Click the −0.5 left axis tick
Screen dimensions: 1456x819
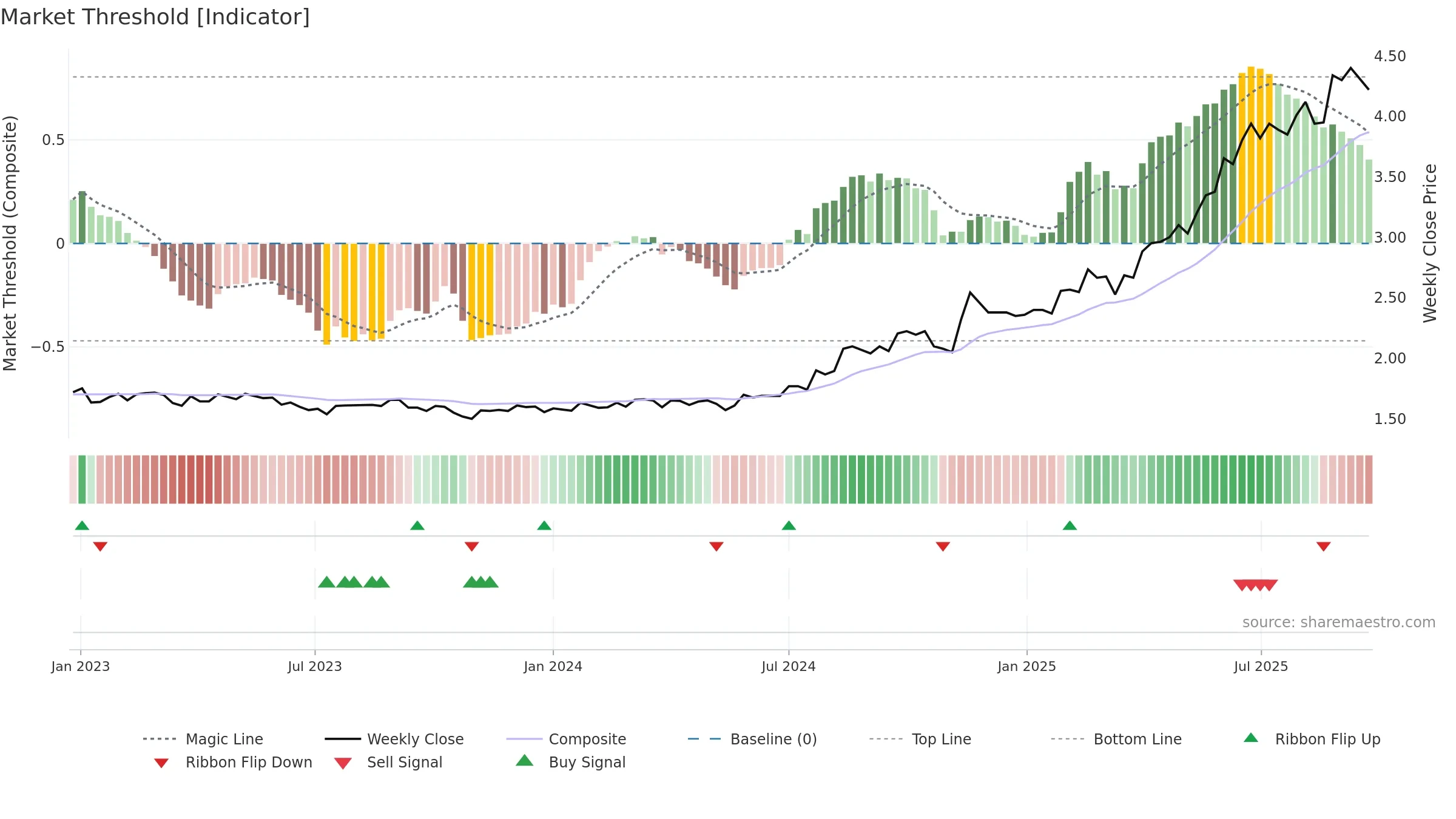click(48, 347)
